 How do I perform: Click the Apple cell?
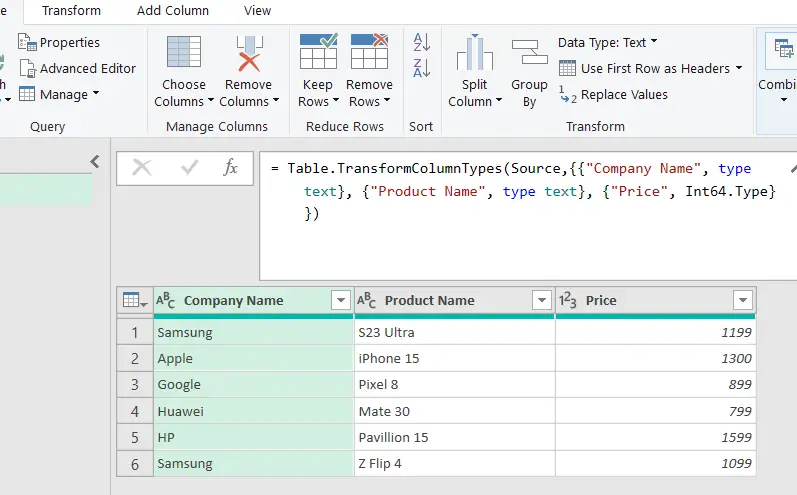[x=254, y=358]
